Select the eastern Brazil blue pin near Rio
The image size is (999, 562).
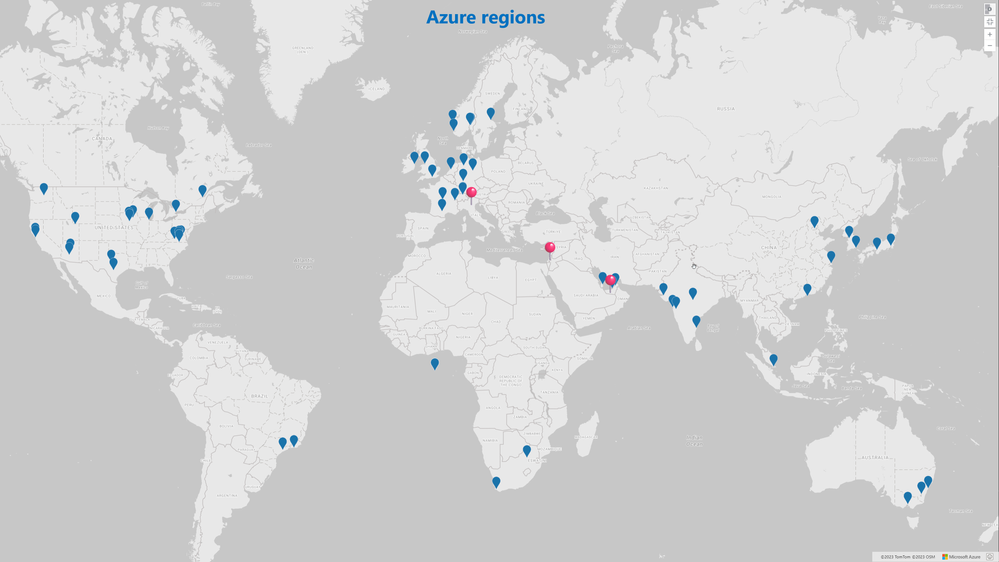point(294,440)
